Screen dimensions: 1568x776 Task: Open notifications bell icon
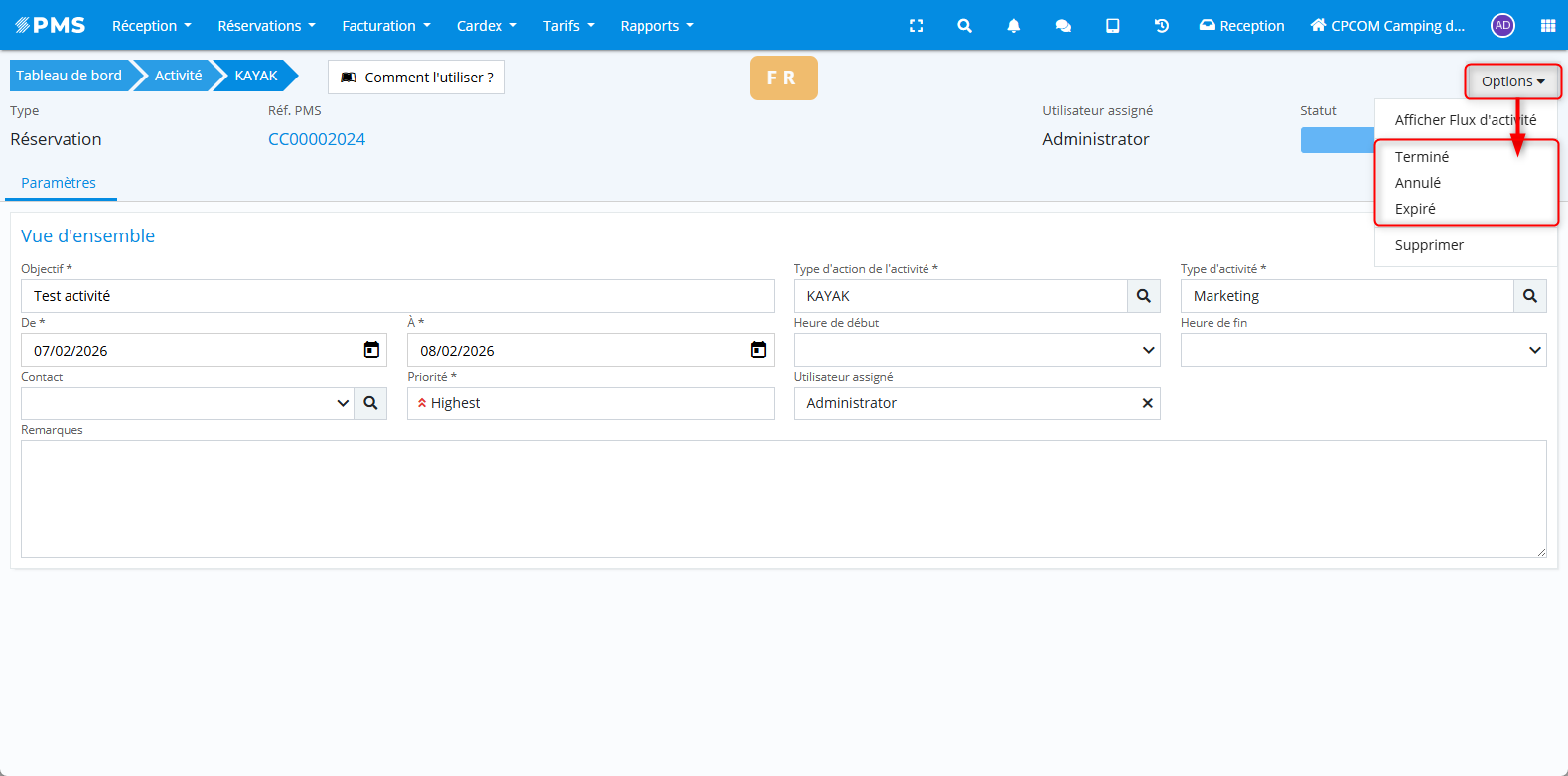[1013, 26]
